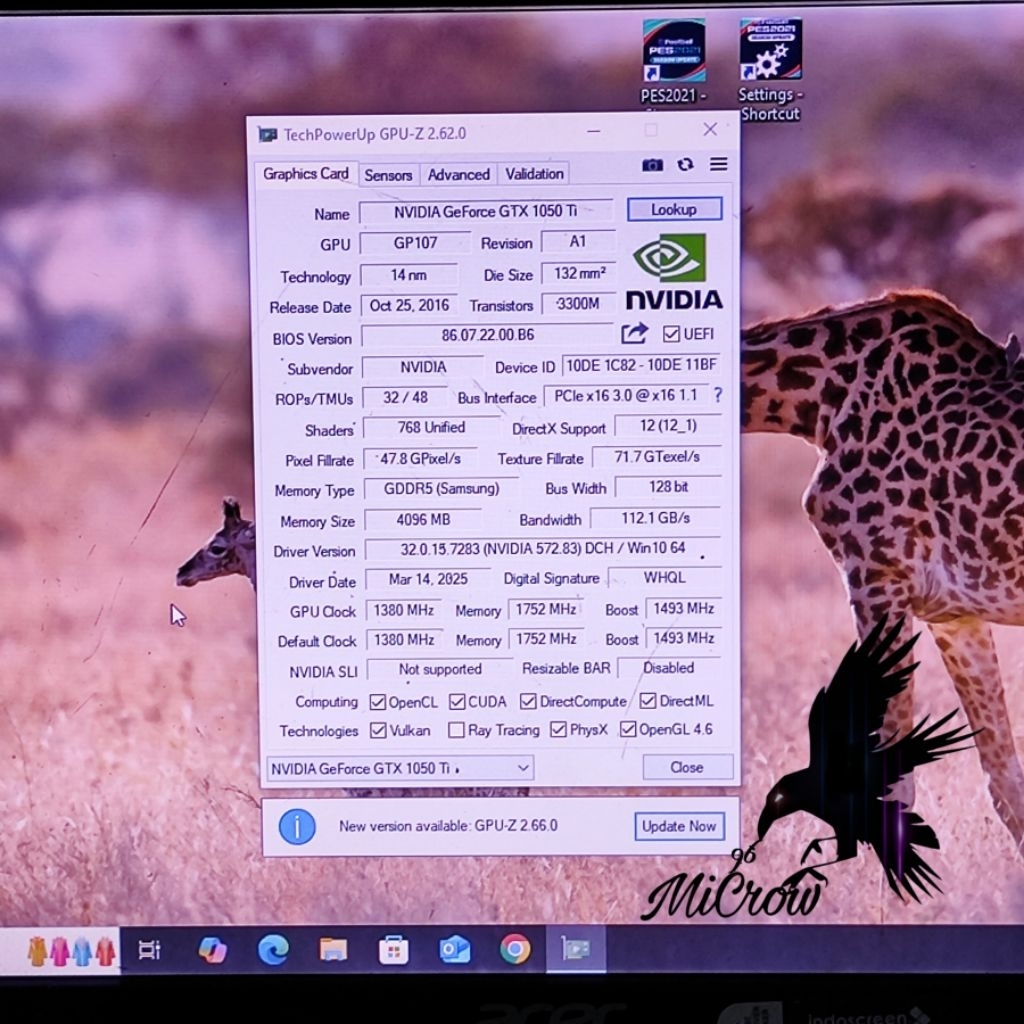
Task: Toggle the Vulkan checkbox
Action: tap(378, 731)
